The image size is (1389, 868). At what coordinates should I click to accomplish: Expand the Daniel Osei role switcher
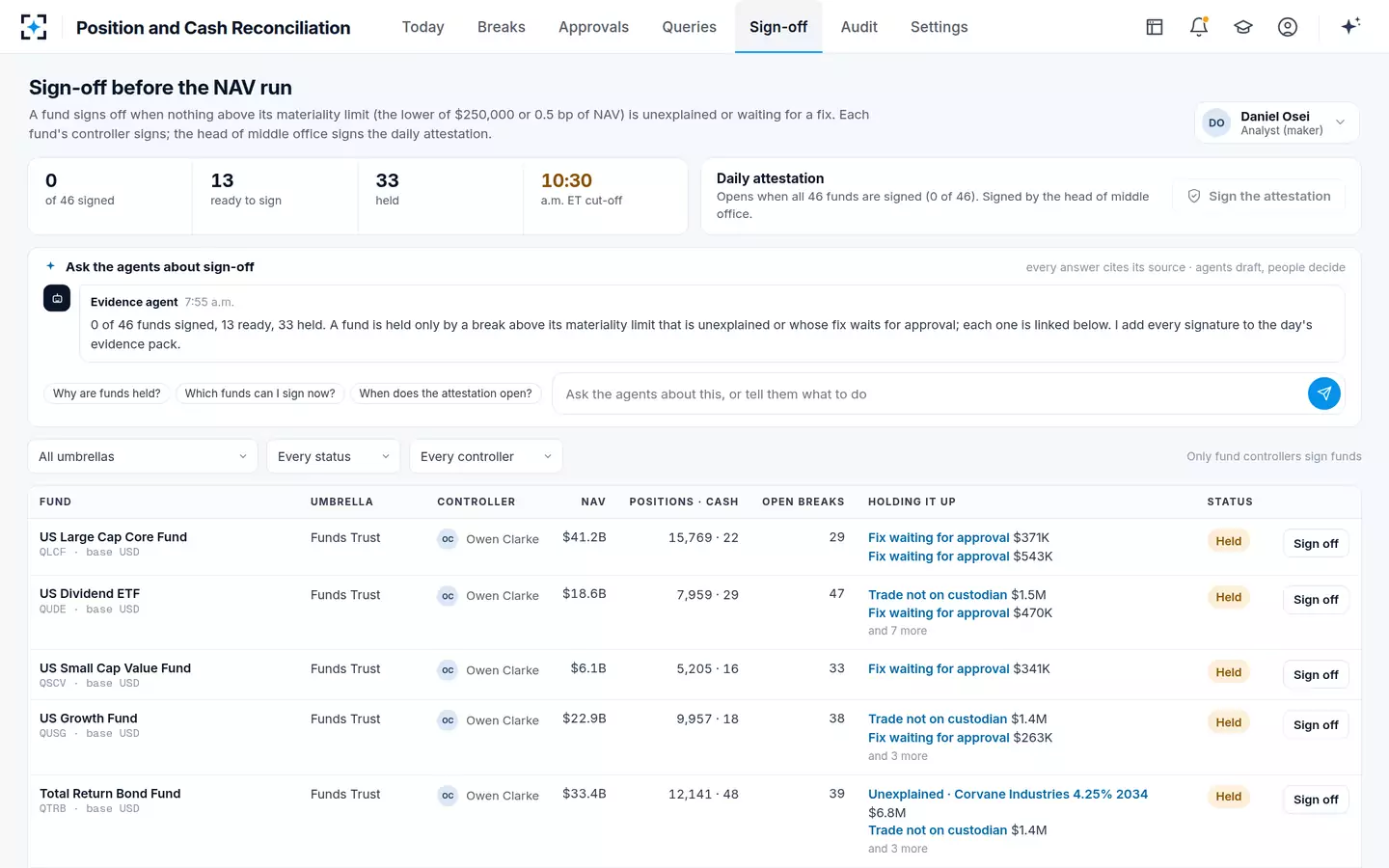click(x=1277, y=122)
